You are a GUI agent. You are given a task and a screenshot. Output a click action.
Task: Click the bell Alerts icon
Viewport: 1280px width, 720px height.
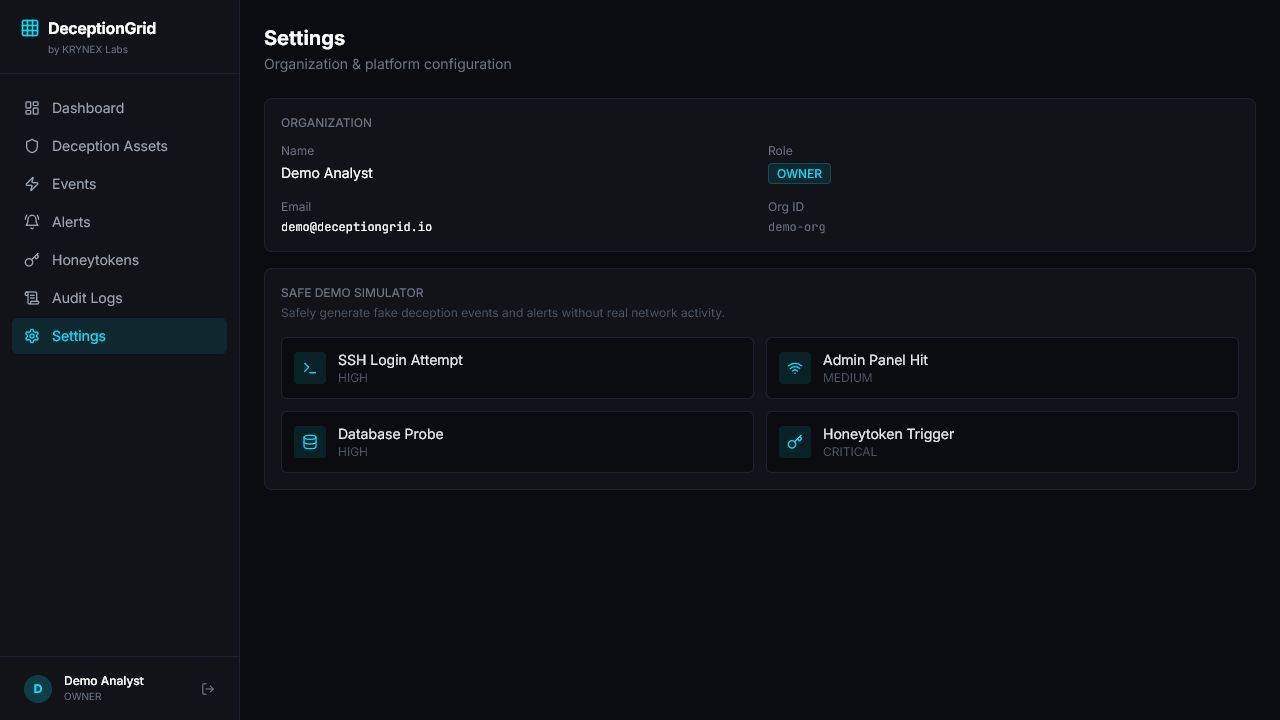click(x=32, y=222)
